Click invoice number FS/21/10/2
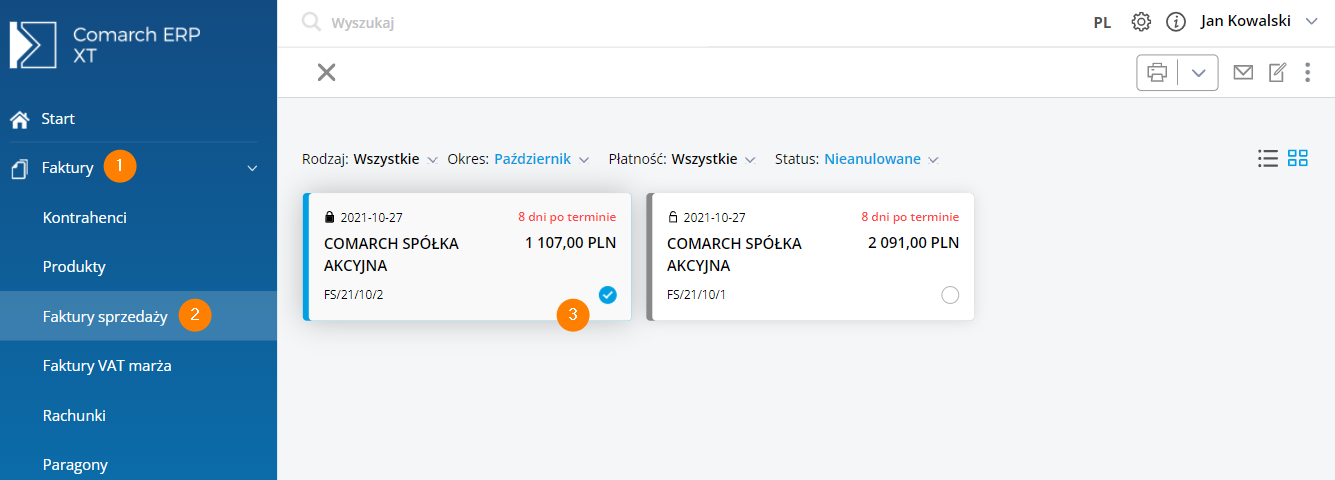Viewport: 1335px width, 480px height. tap(354, 295)
